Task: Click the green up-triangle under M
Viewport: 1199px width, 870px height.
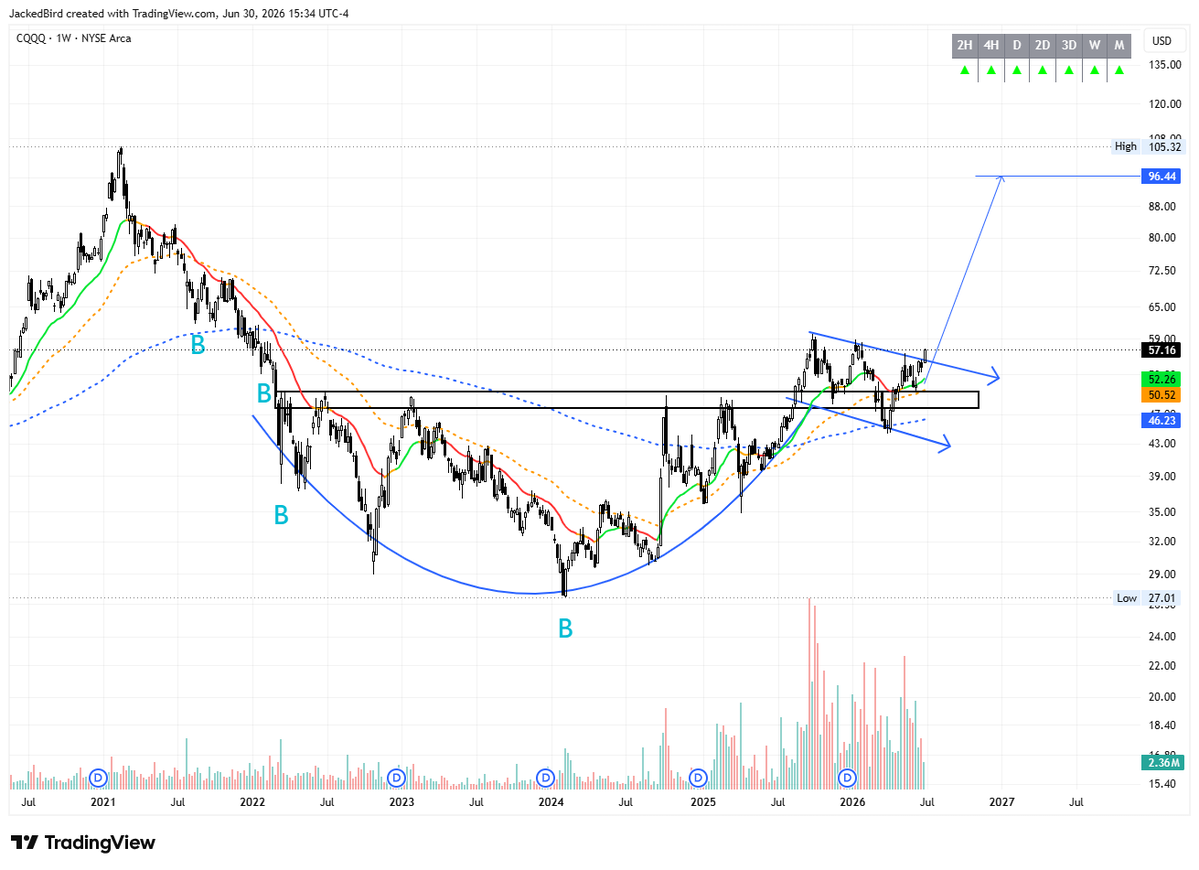Action: tap(1119, 70)
